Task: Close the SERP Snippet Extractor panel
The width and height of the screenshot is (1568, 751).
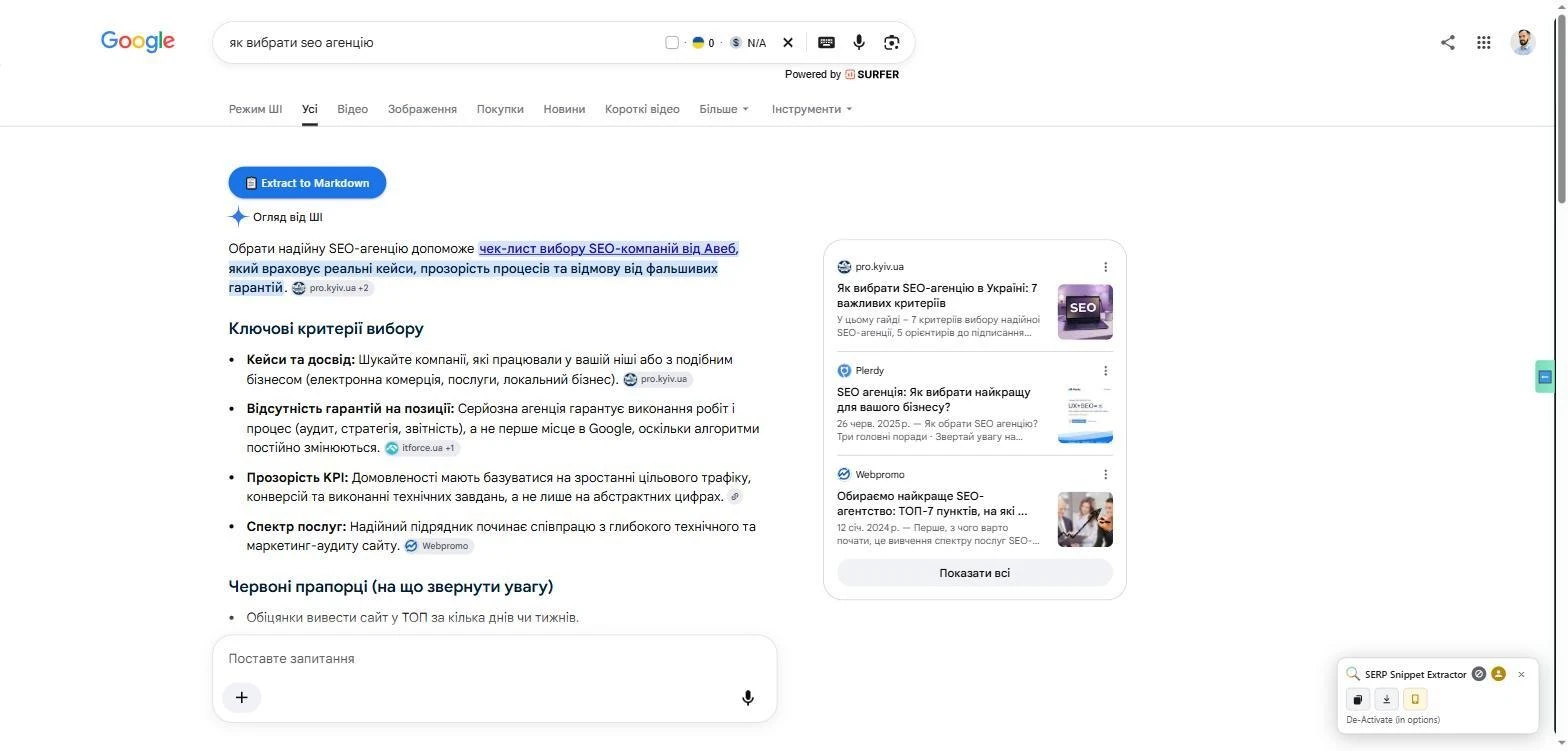Action: coord(1521,675)
